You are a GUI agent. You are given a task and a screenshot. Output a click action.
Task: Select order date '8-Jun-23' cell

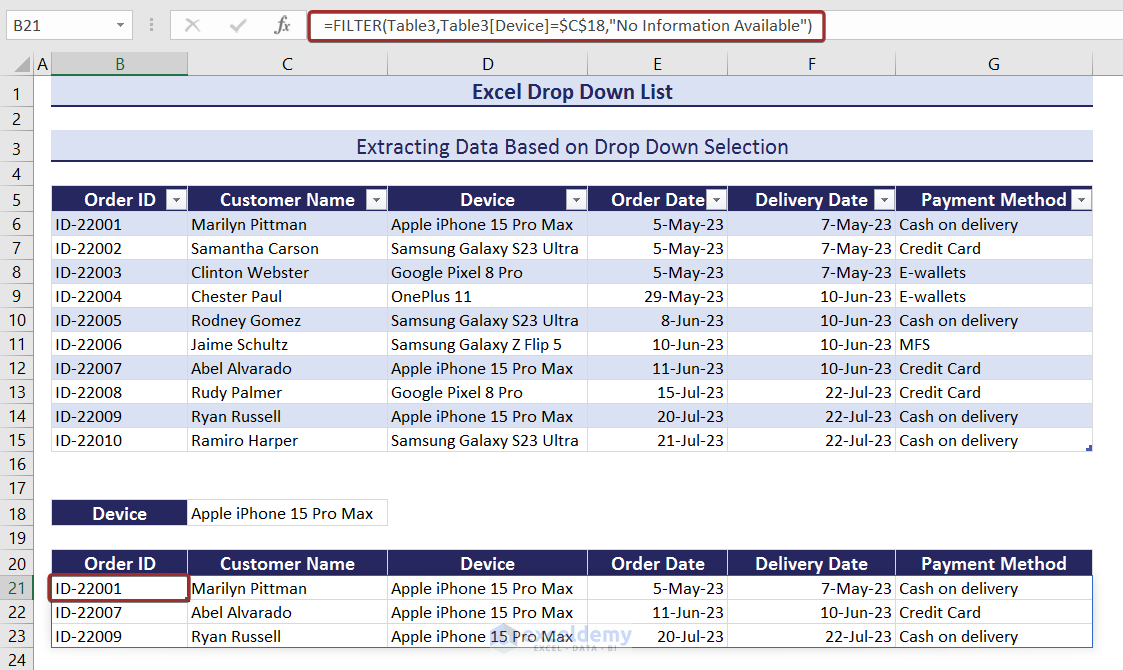pos(657,321)
